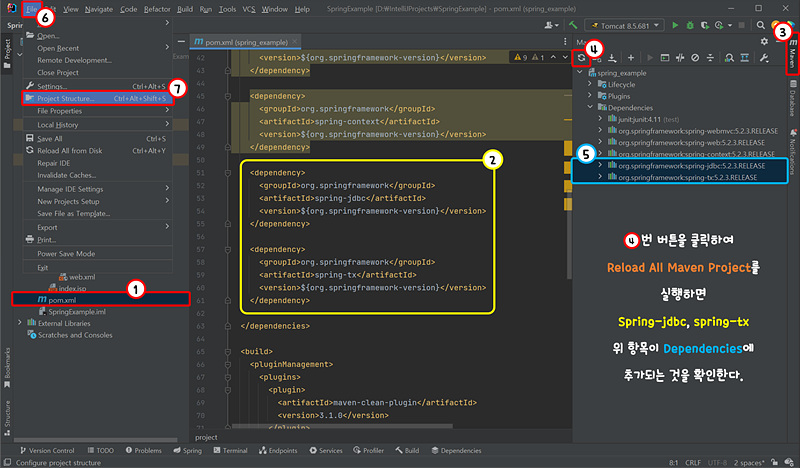The height and width of the screenshot is (468, 800).
Task: Click the editor horizontal scrollbar
Action: [x=342, y=426]
